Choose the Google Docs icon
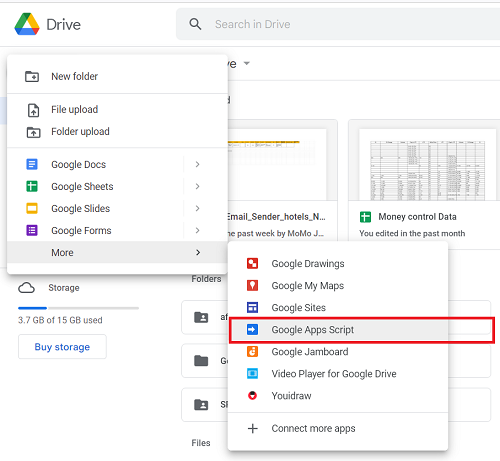This screenshot has height=461, width=500. point(32,164)
